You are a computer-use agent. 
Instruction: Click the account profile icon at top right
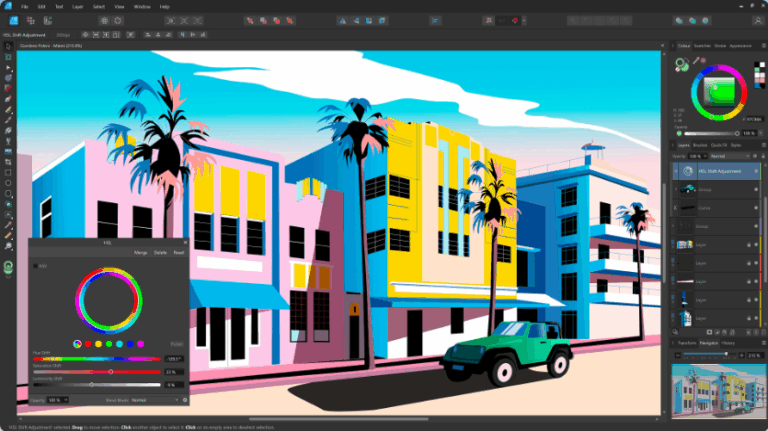pos(758,21)
